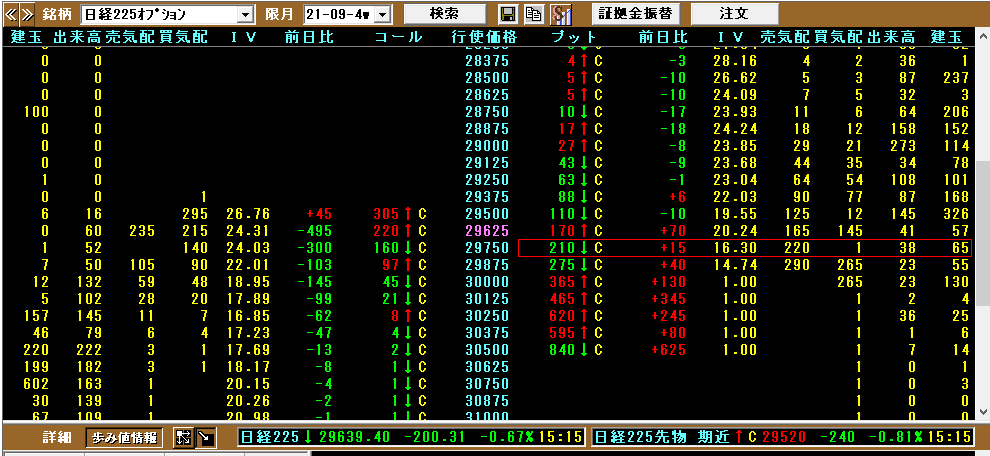Click the 日経225先物 期近 ticker panel

[780, 437]
